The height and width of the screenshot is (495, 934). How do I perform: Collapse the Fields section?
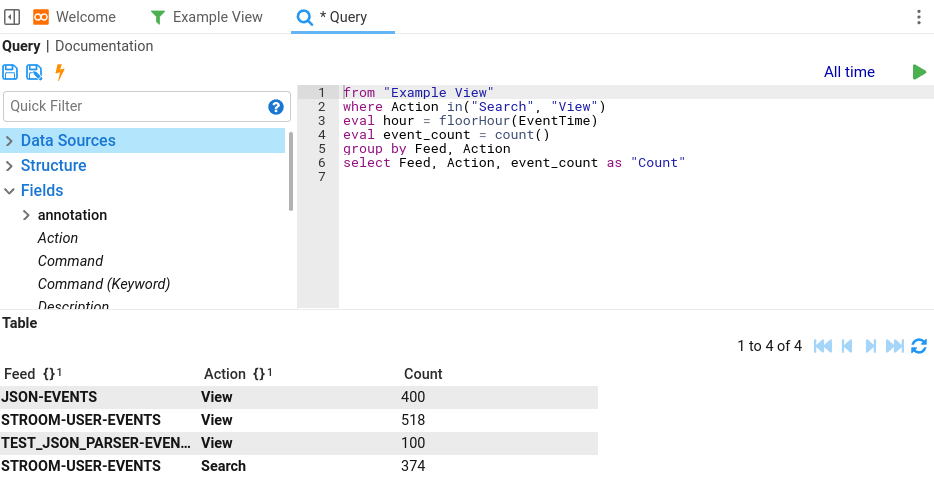coord(10,191)
